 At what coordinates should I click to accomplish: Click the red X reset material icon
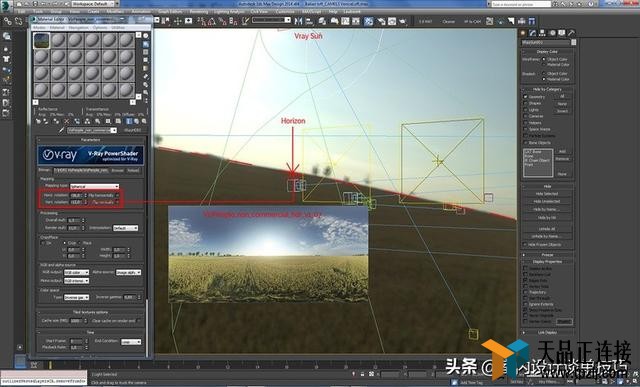67,121
